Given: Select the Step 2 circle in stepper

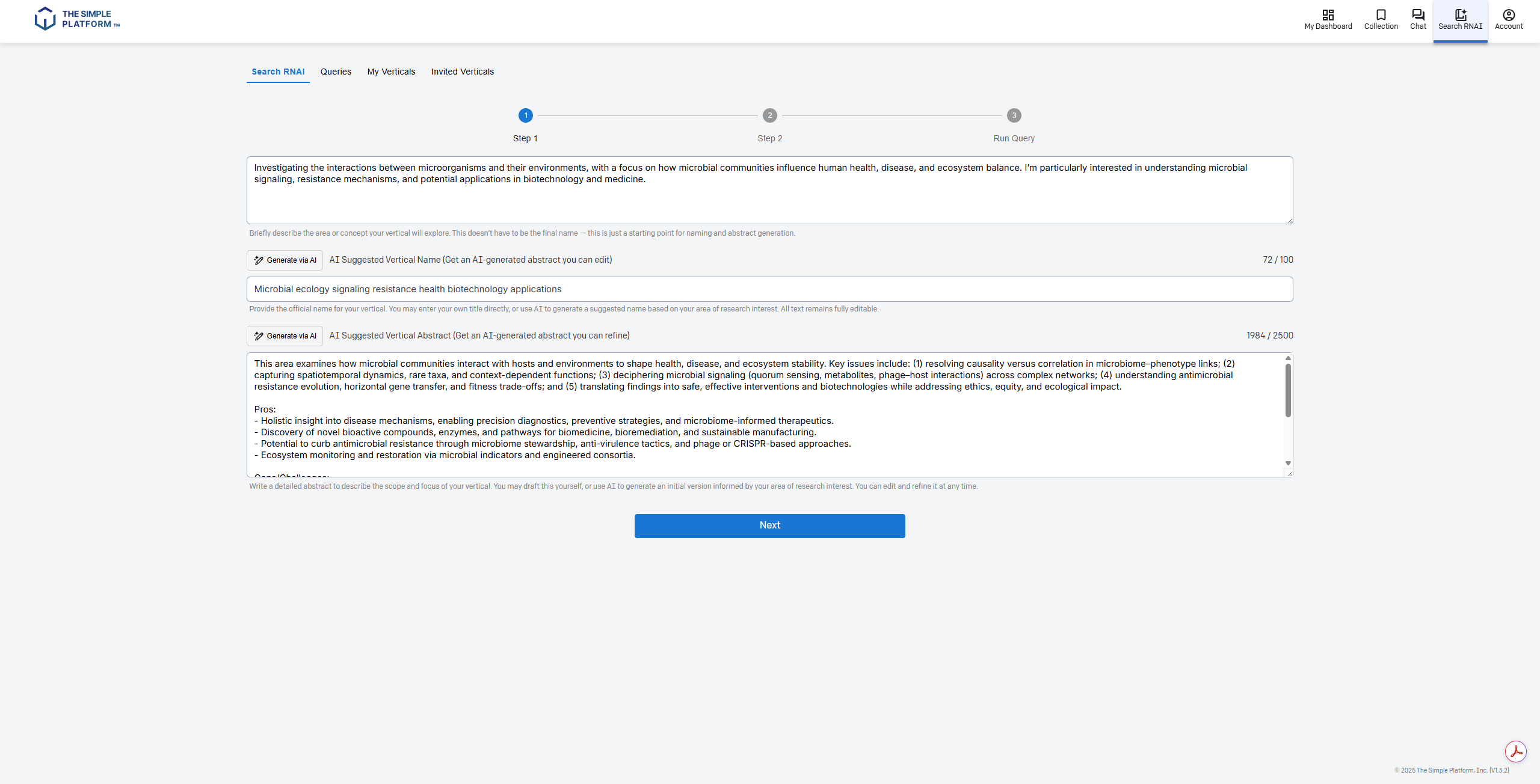Looking at the screenshot, I should click(x=769, y=115).
